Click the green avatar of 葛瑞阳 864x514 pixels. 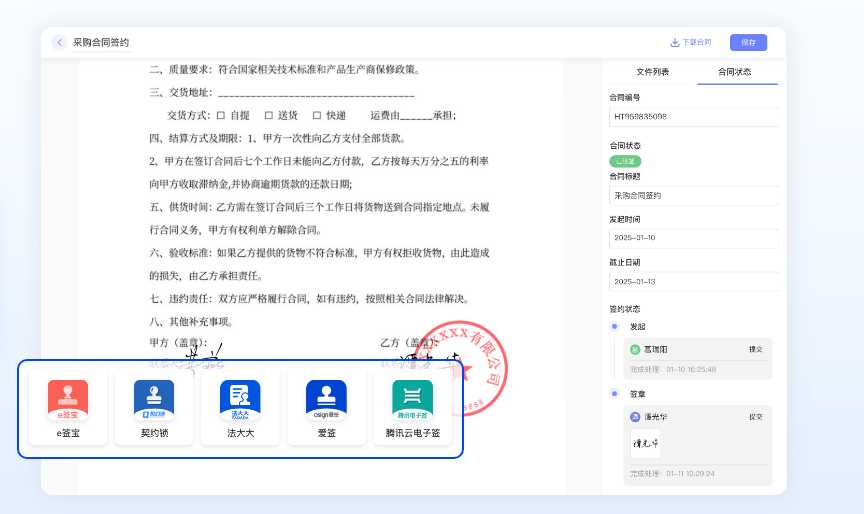(634, 349)
